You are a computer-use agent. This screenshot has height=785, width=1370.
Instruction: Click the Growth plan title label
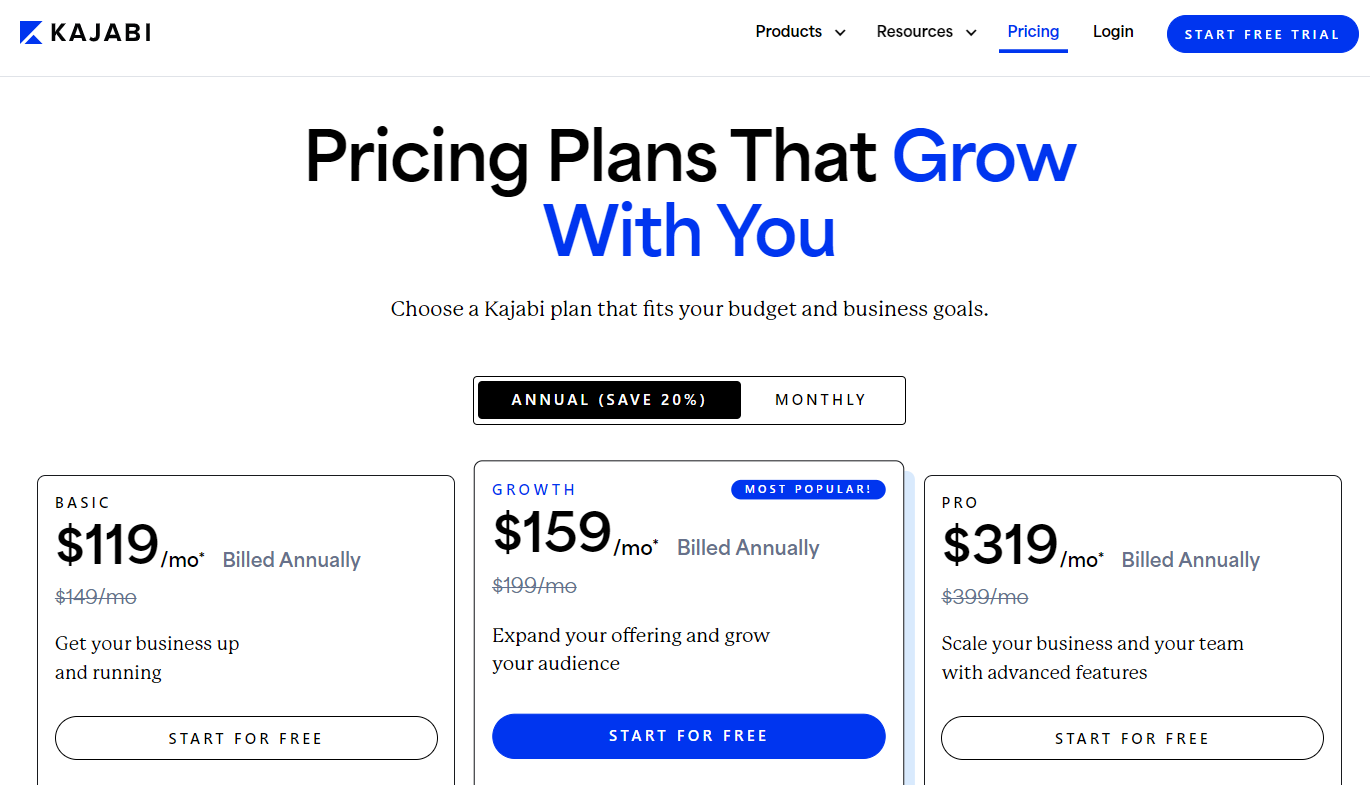(x=534, y=490)
